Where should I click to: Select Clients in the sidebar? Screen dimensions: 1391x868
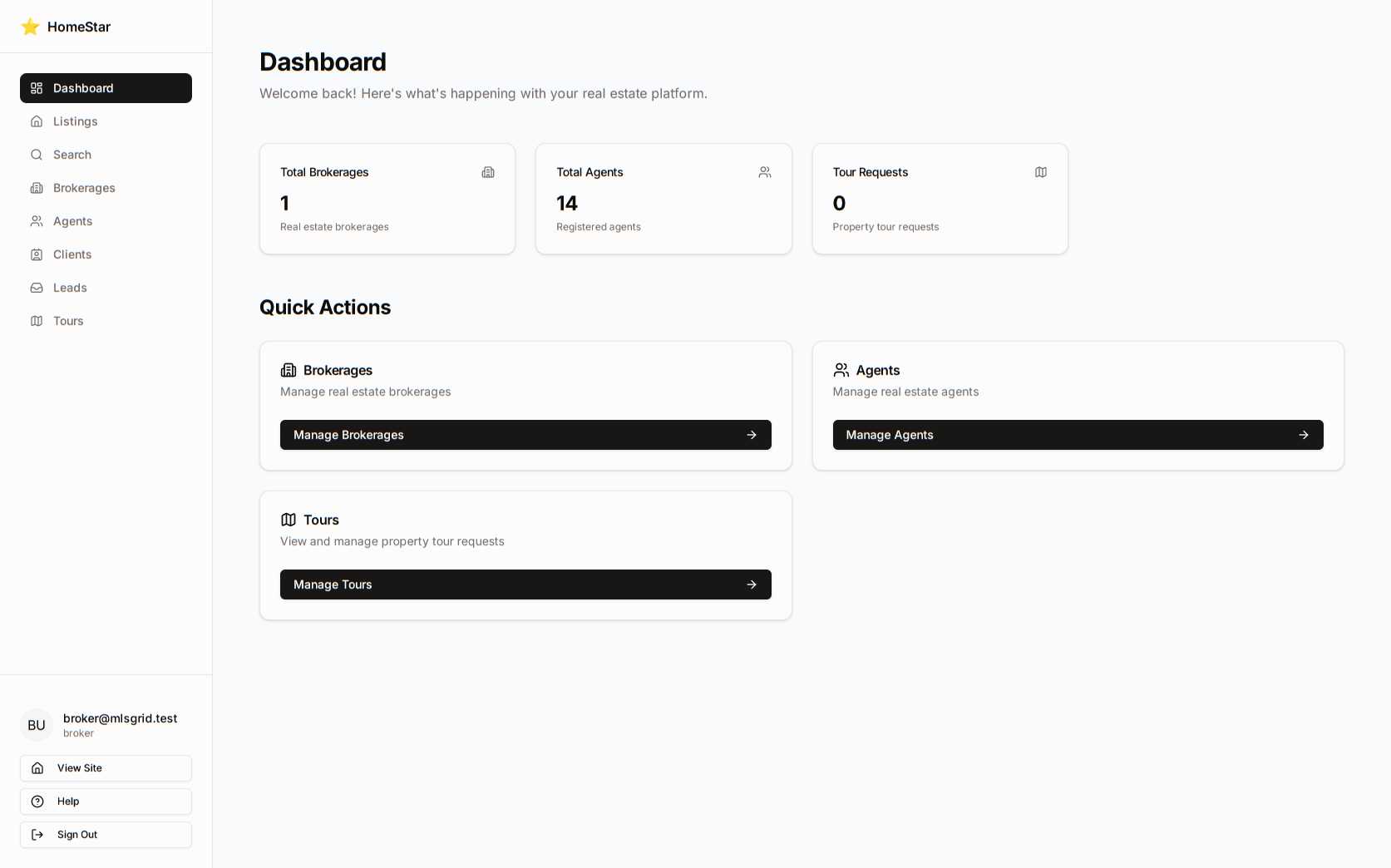(x=72, y=254)
